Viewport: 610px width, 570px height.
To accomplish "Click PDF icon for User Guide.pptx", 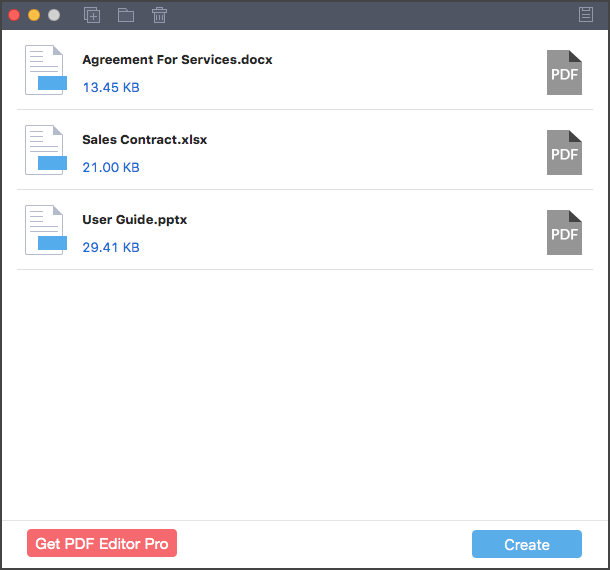I will [x=564, y=233].
